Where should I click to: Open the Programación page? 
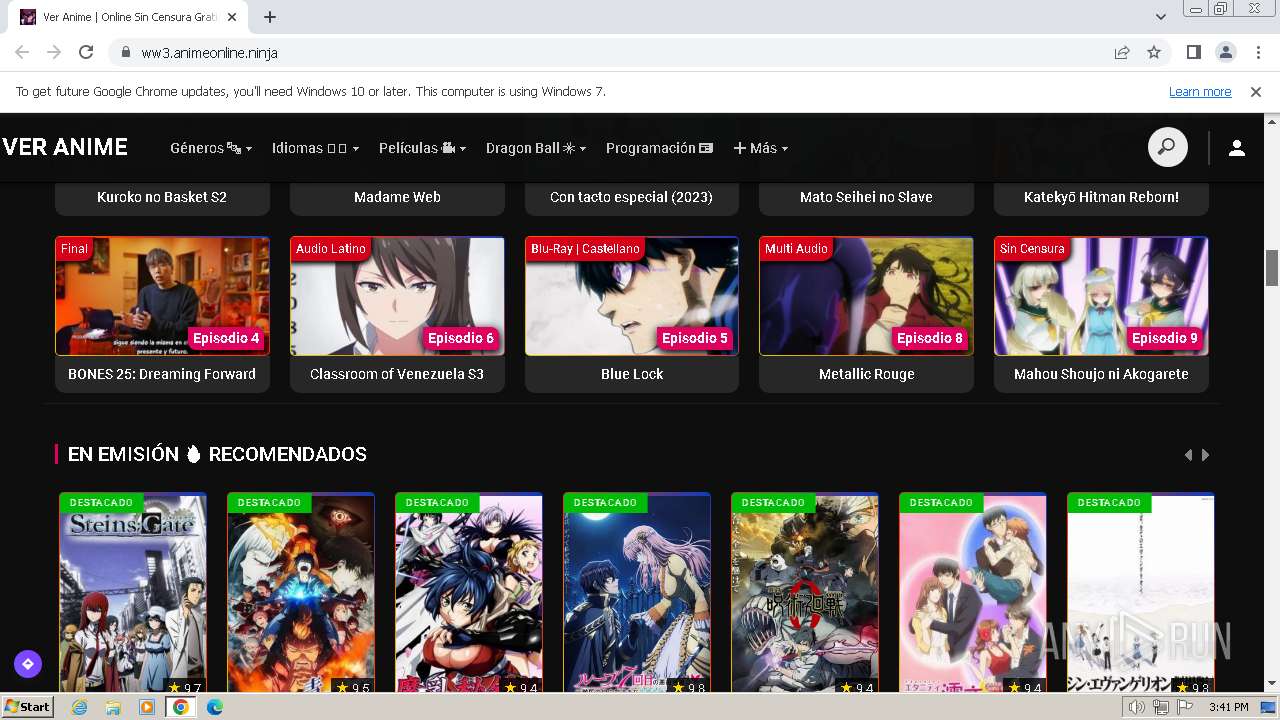tap(659, 148)
